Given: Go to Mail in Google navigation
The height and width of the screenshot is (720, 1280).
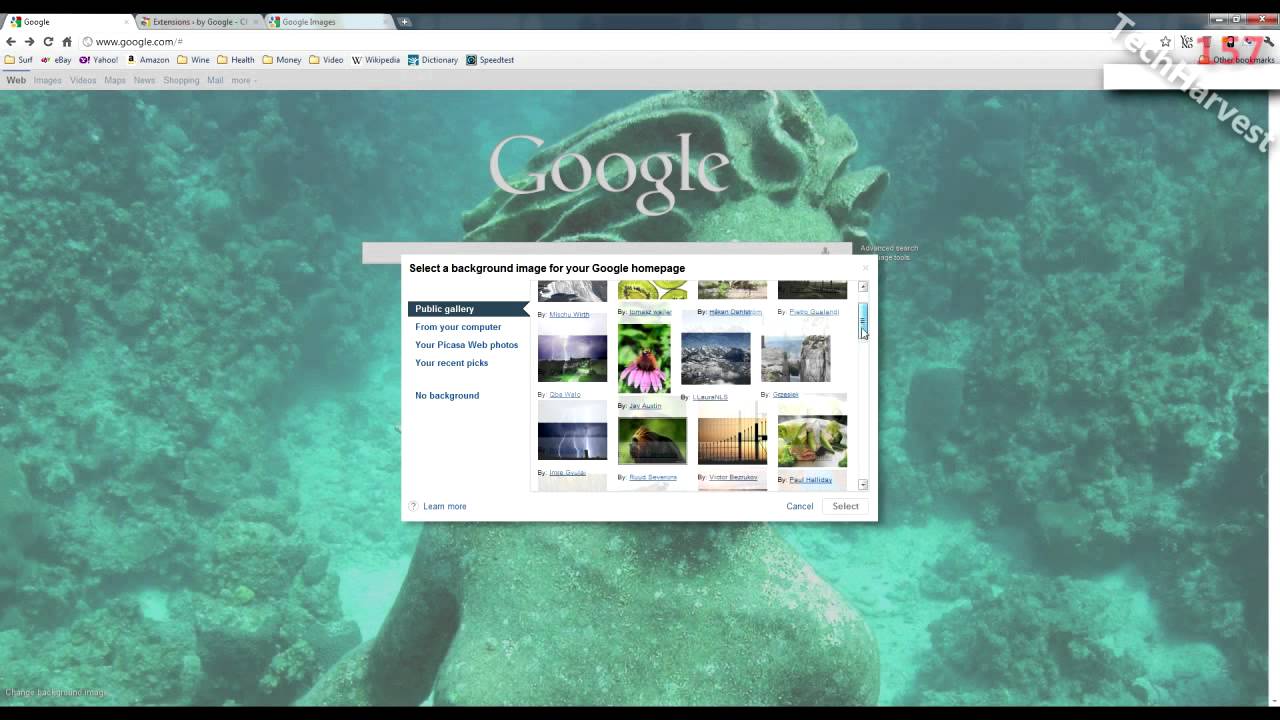Looking at the screenshot, I should point(215,80).
